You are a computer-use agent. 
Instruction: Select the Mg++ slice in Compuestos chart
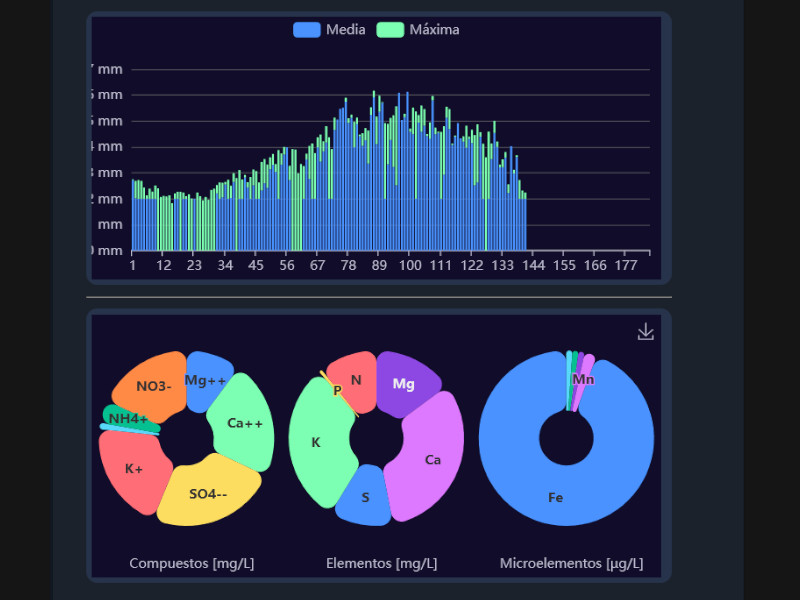tap(206, 381)
